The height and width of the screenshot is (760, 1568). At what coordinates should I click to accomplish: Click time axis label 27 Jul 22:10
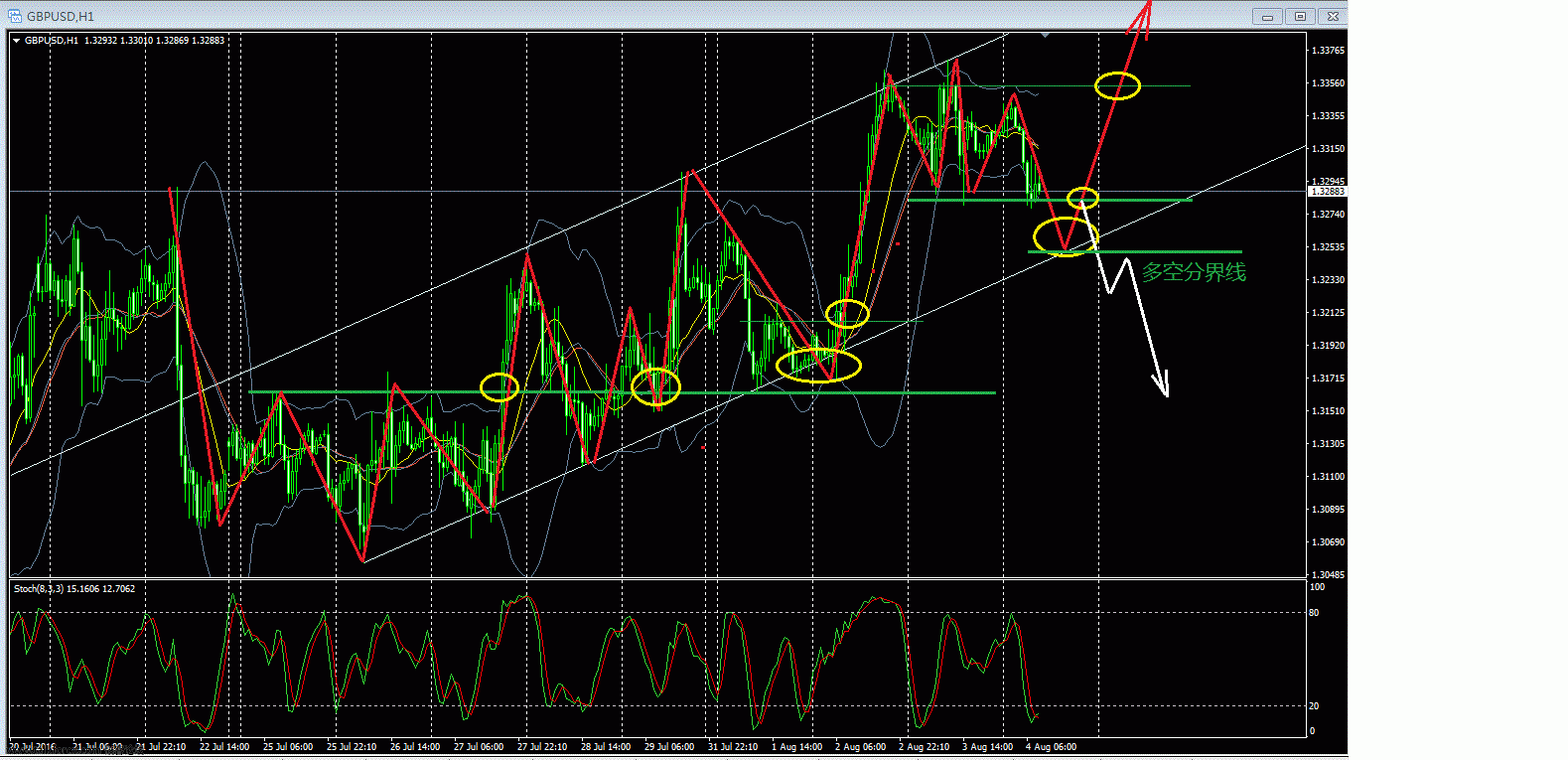pos(542,746)
